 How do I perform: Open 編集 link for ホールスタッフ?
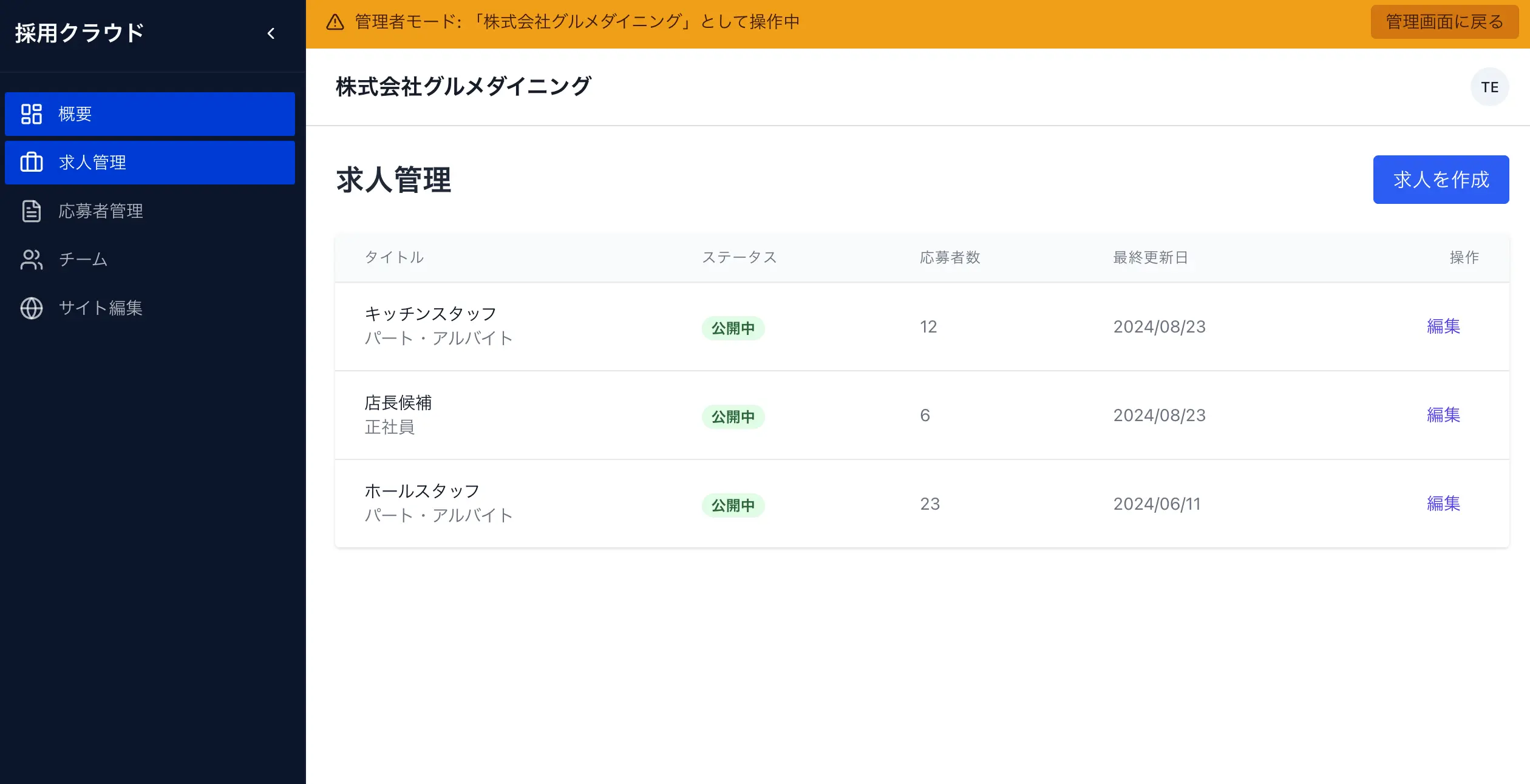(x=1444, y=504)
